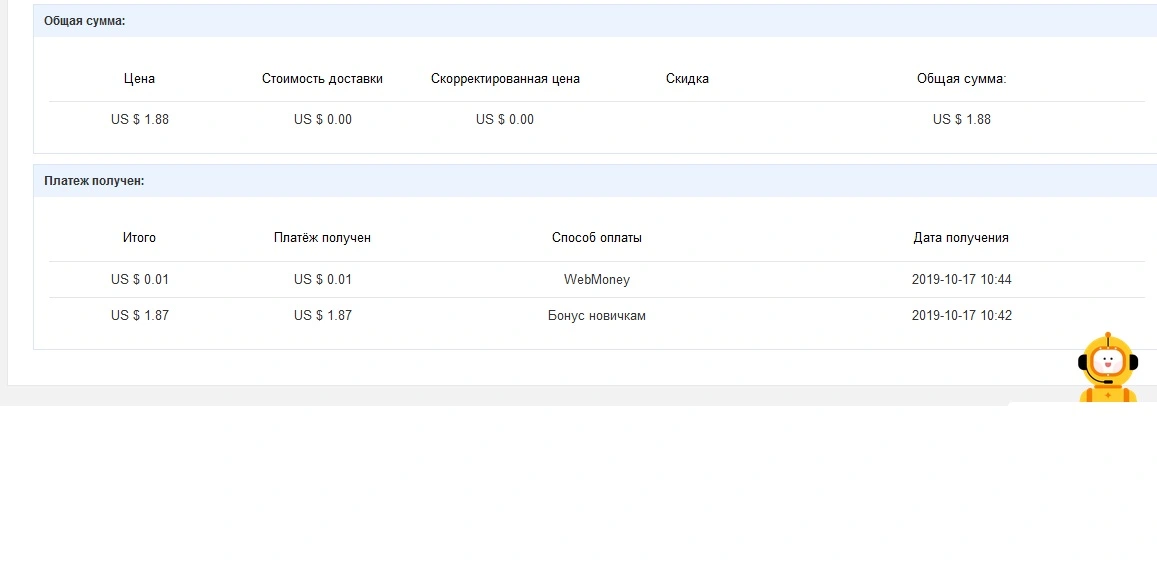Select the 'Способ оплаты' column header
The width and height of the screenshot is (1157, 565).
coord(597,238)
